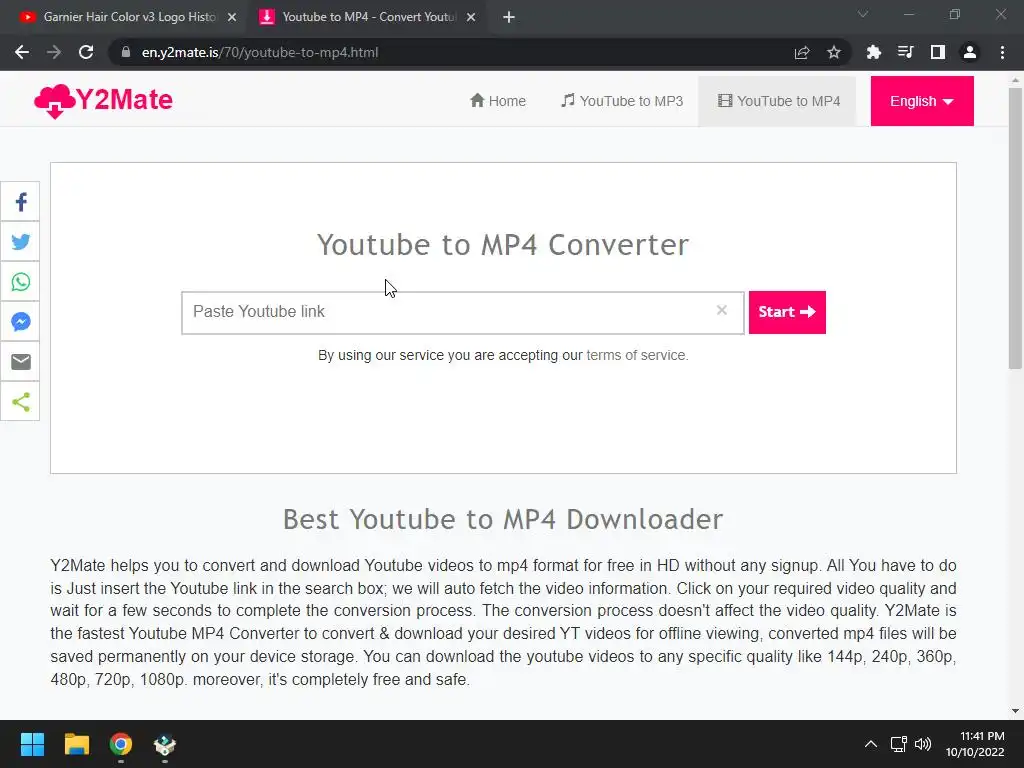
Task: Open the clock and date flyout
Action: (x=975, y=744)
